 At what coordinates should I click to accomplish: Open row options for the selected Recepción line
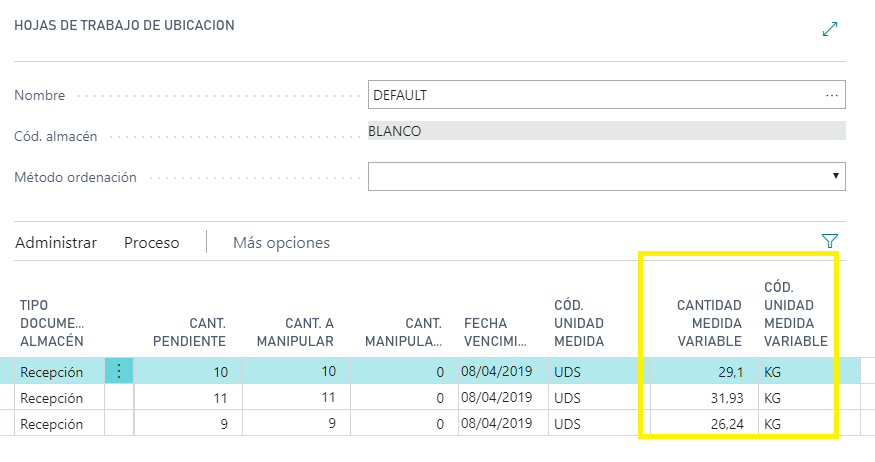pos(119,371)
